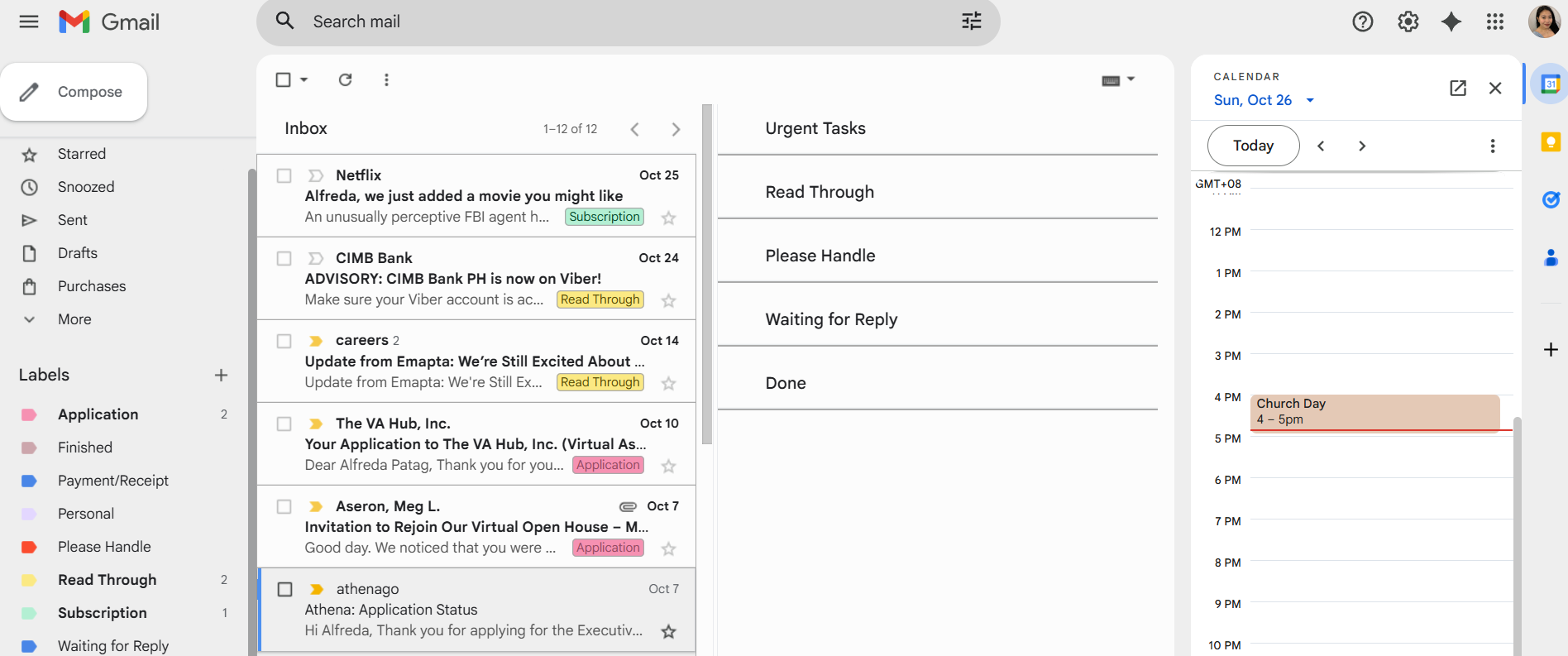Click the Compose button
Screen dimensions: 1568x656
[74, 92]
